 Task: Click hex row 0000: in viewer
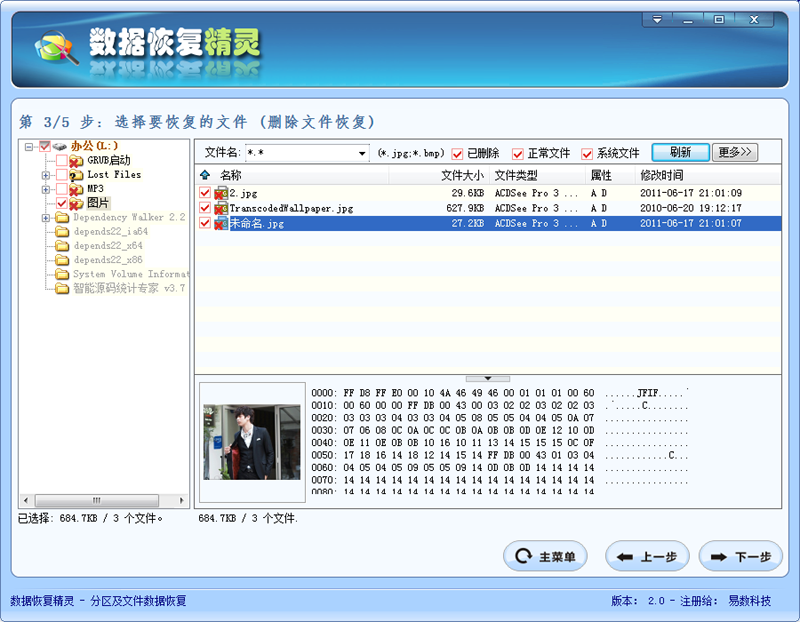[500, 393]
